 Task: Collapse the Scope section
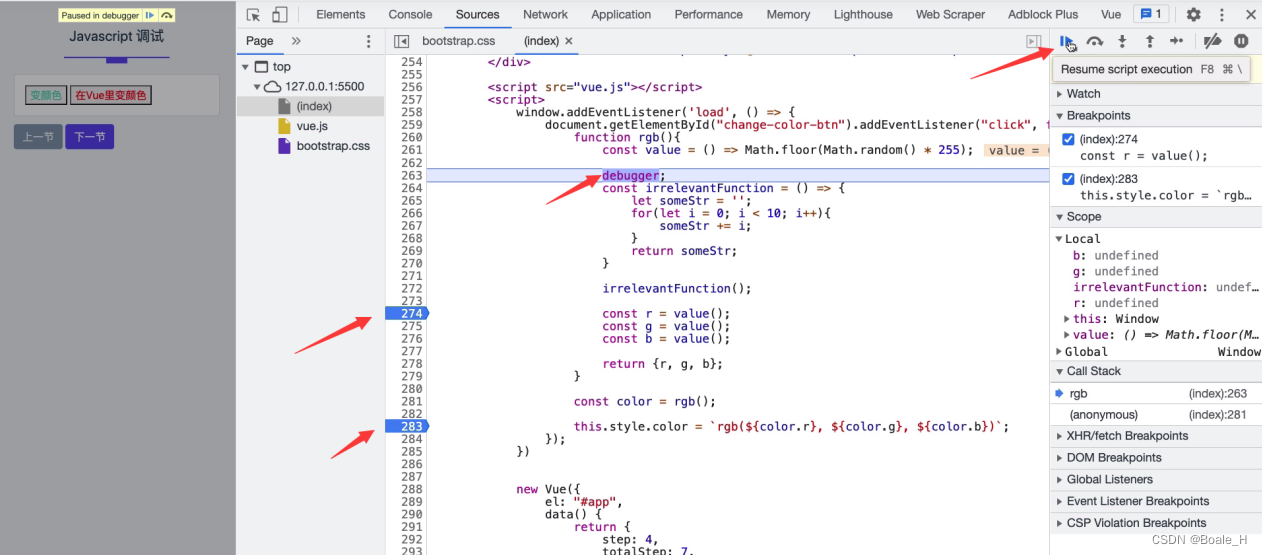[1155, 216]
